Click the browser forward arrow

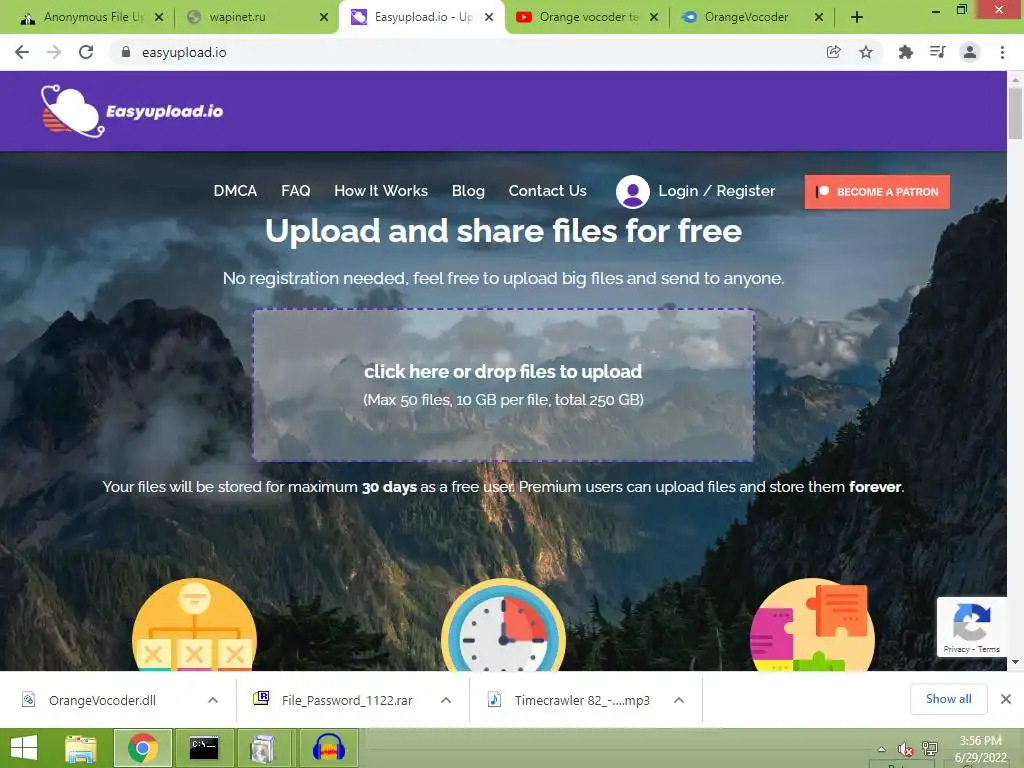point(54,52)
